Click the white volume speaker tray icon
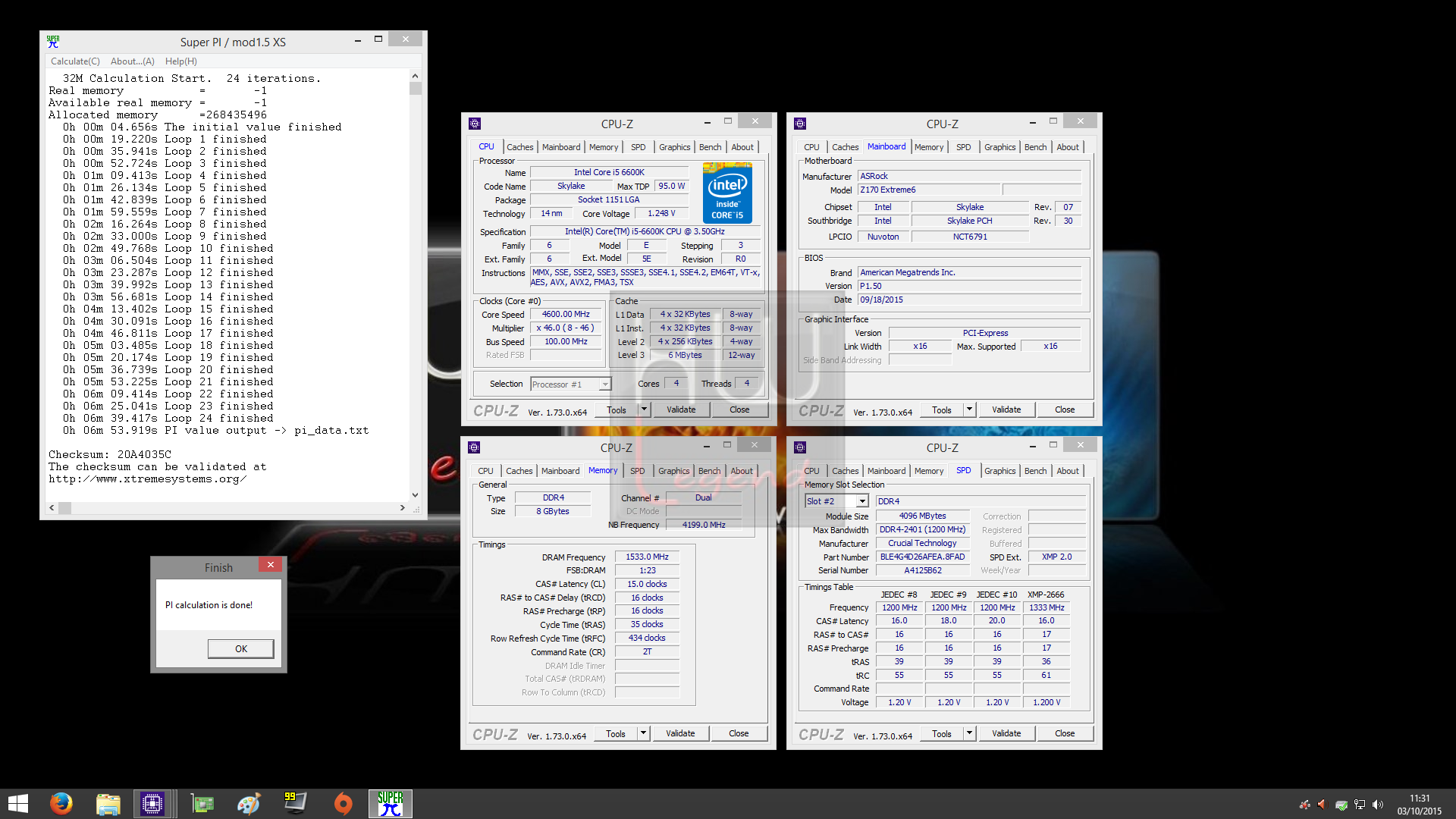 point(1378,805)
